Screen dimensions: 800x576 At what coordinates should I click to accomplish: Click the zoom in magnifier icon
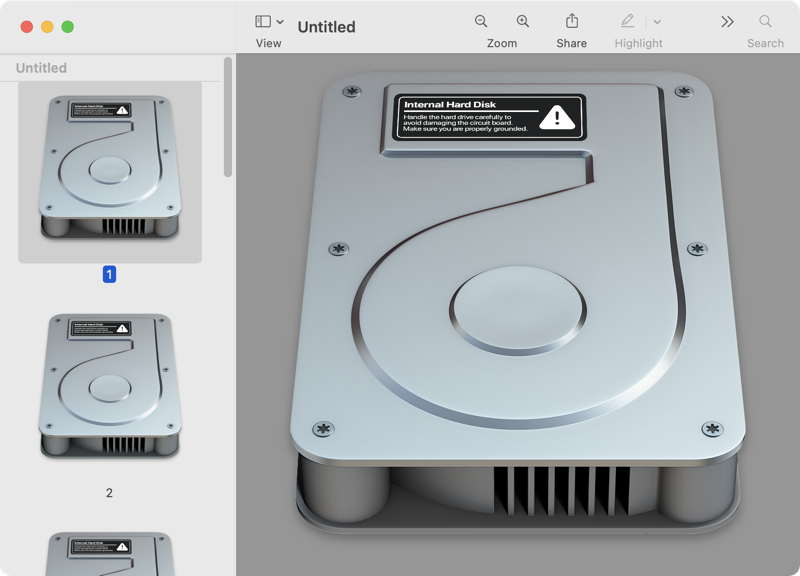(523, 21)
